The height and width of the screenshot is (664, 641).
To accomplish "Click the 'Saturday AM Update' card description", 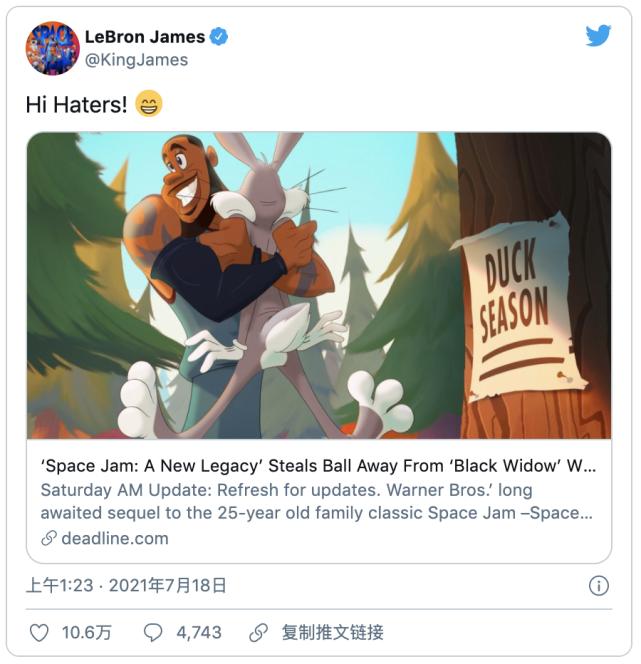I will click(x=316, y=501).
